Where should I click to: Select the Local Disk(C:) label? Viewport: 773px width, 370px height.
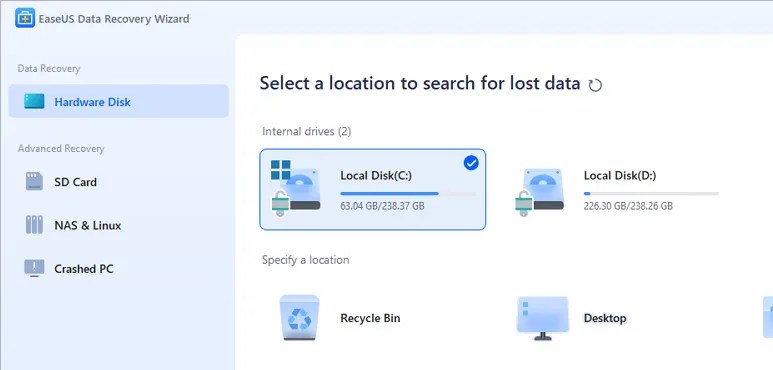(x=376, y=175)
